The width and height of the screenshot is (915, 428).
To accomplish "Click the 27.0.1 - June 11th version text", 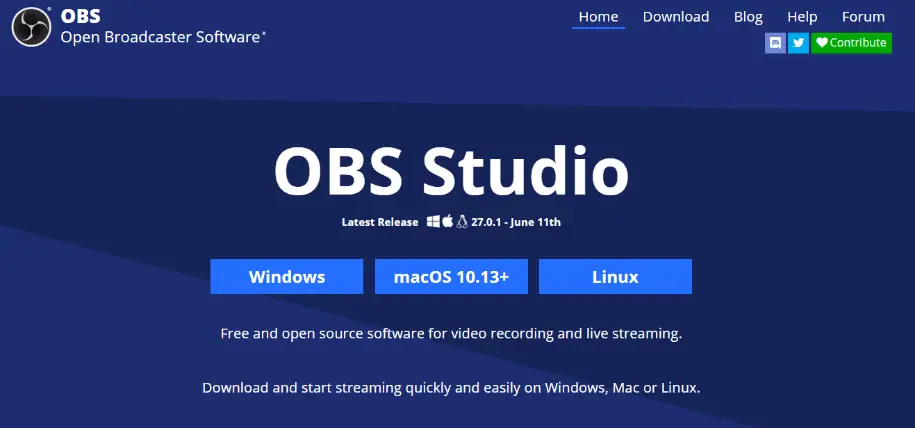I will [516, 222].
